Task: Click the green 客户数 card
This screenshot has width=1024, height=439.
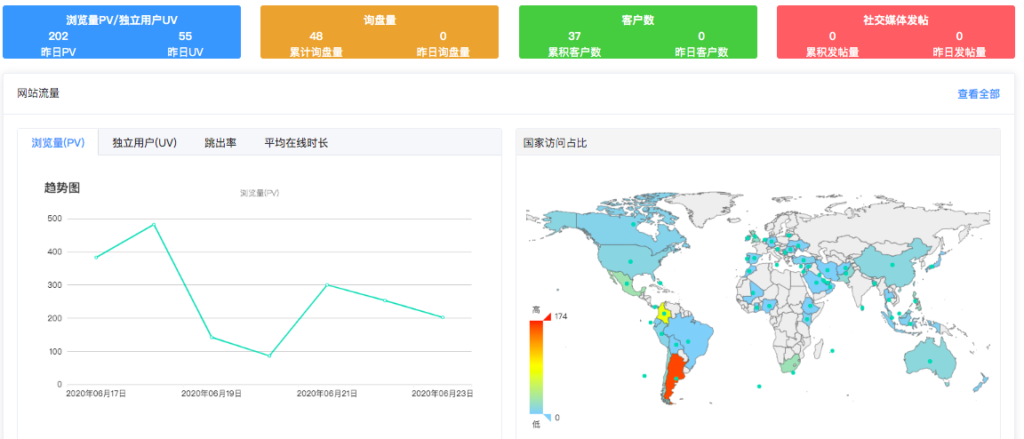Action: (637, 32)
